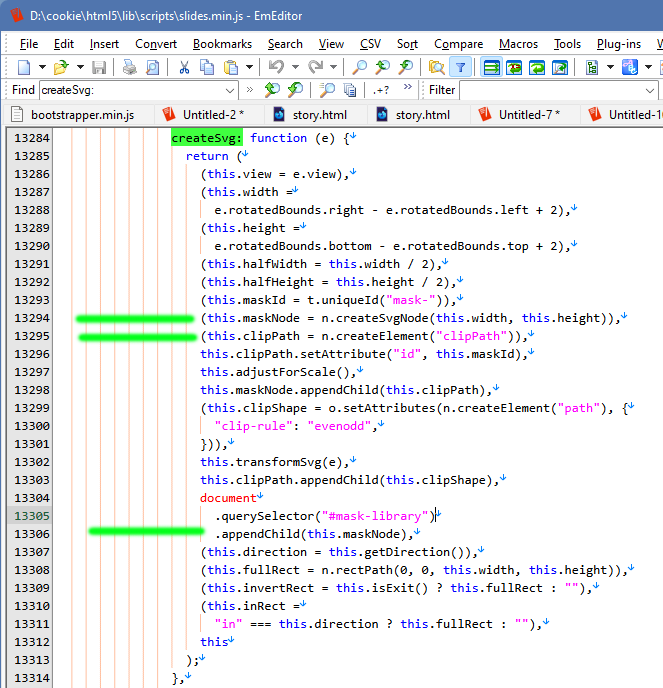663x688 pixels.
Task: Open the Macros menu
Action: coord(518,43)
